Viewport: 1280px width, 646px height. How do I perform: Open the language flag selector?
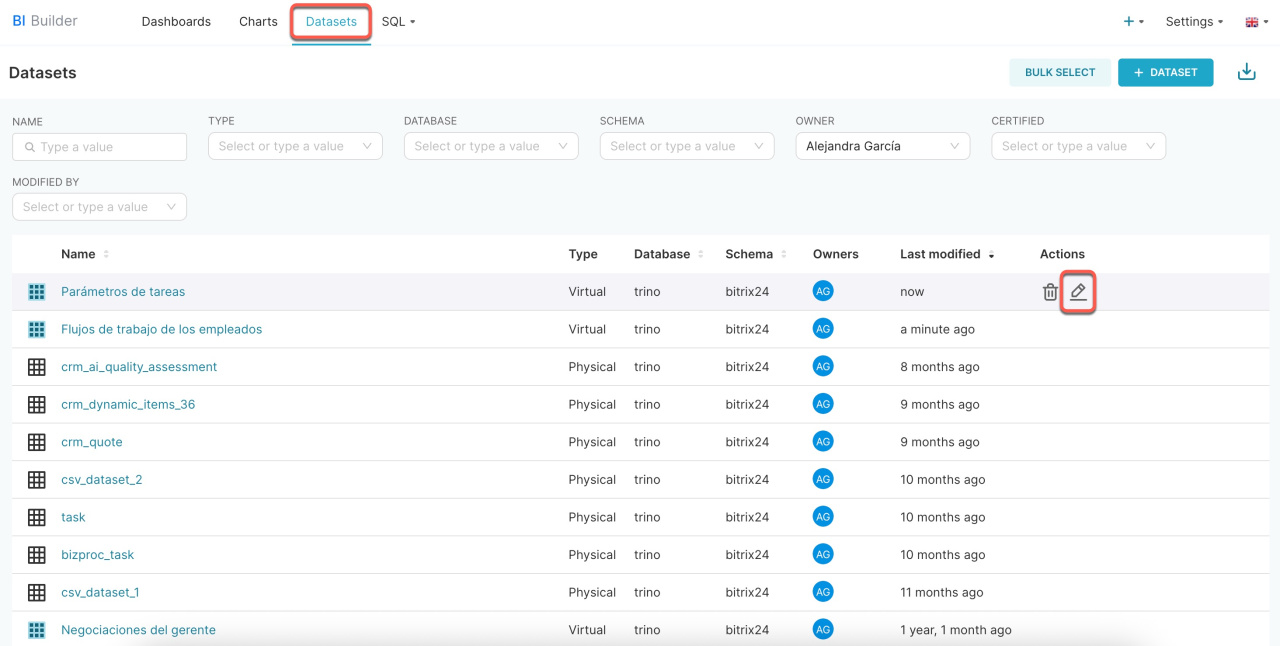pos(1255,22)
